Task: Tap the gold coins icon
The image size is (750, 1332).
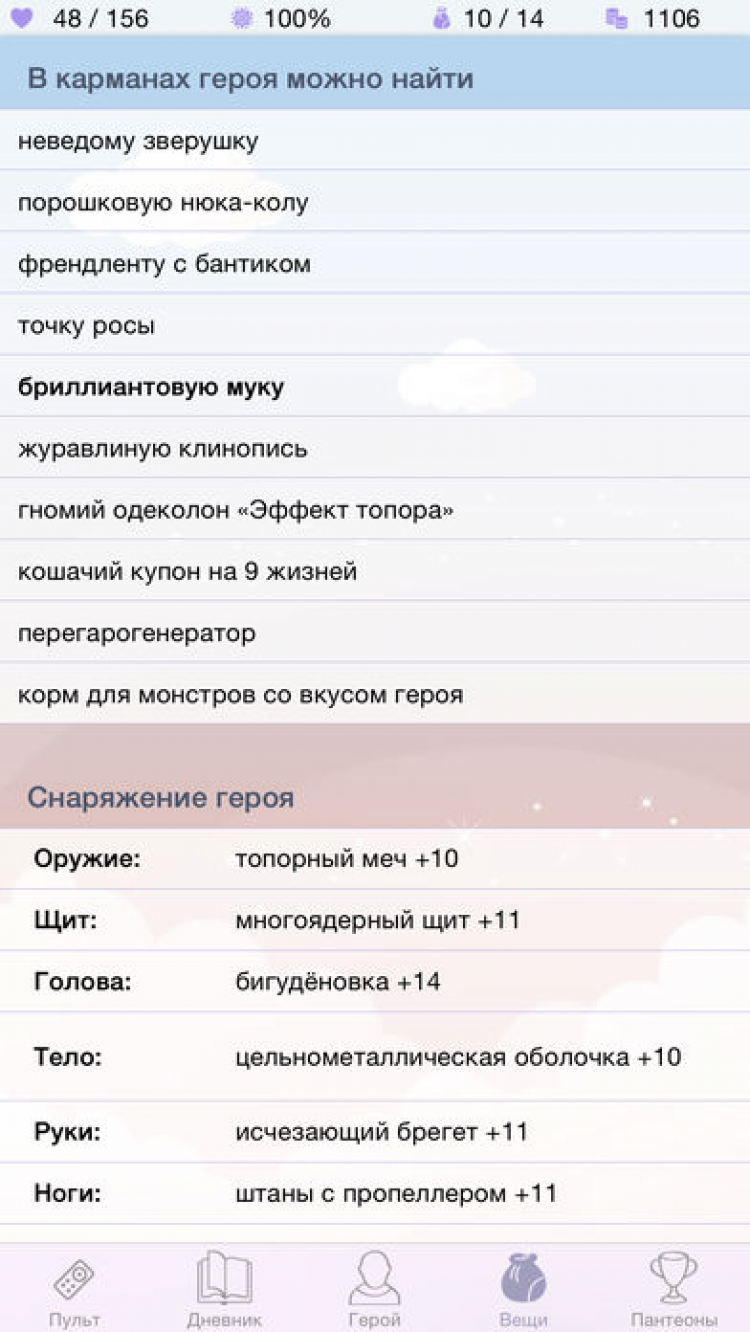Action: pos(617,18)
